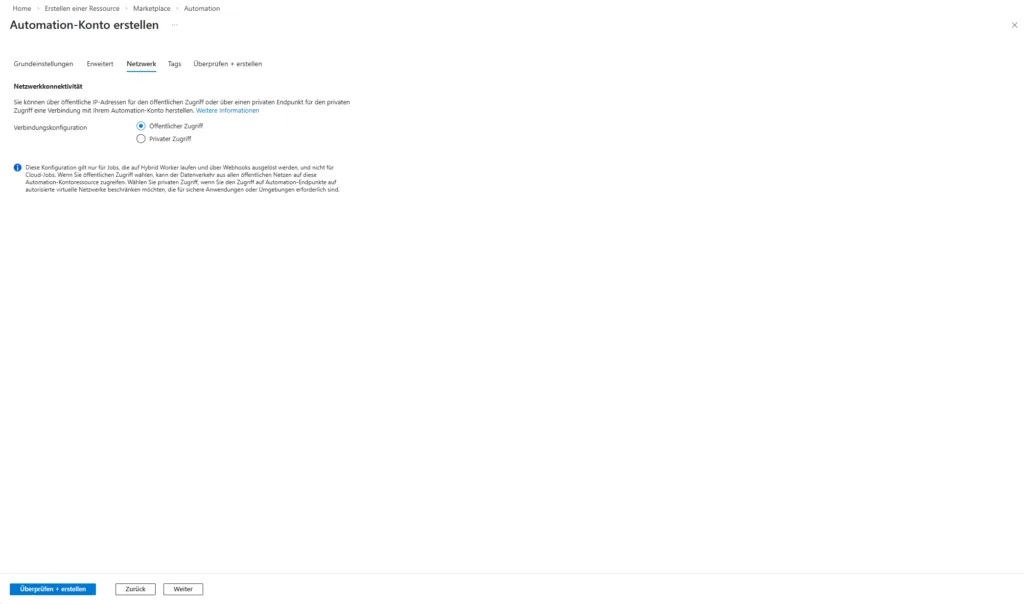The image size is (1024, 604).
Task: Click the blue info icon beside the note
Action: (x=18, y=168)
